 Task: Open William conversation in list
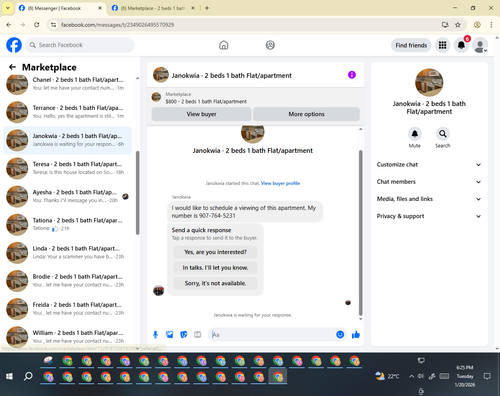coord(67,337)
